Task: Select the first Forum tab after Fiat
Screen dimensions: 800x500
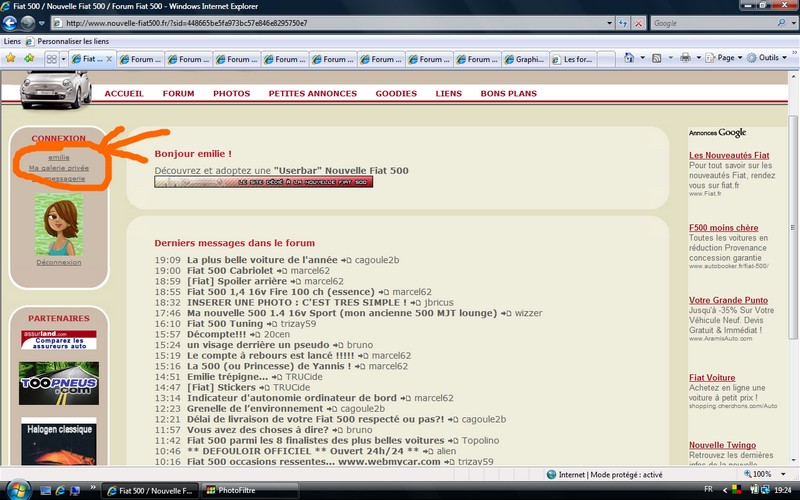Action: (140, 59)
